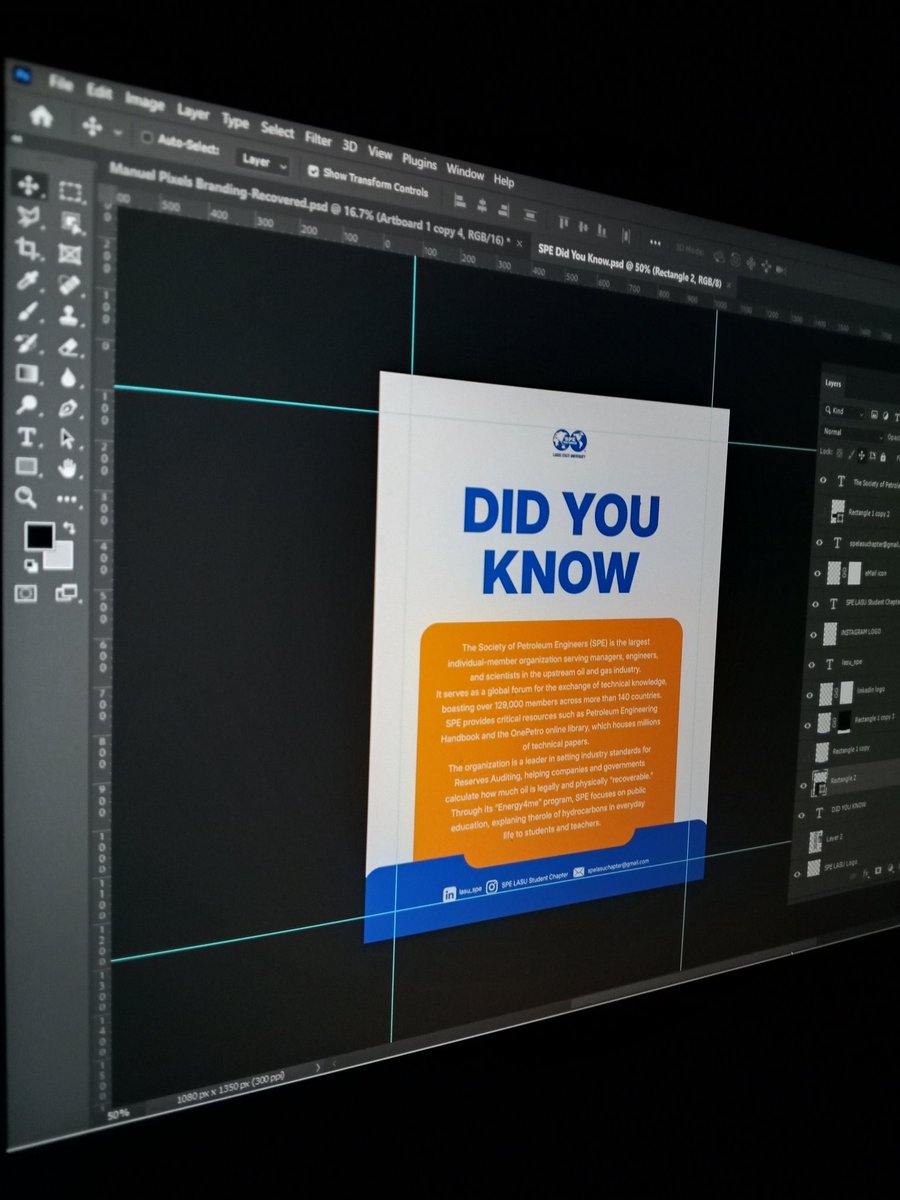Select the Rectangle shape tool
Image resolution: width=900 pixels, height=1200 pixels.
tap(27, 467)
